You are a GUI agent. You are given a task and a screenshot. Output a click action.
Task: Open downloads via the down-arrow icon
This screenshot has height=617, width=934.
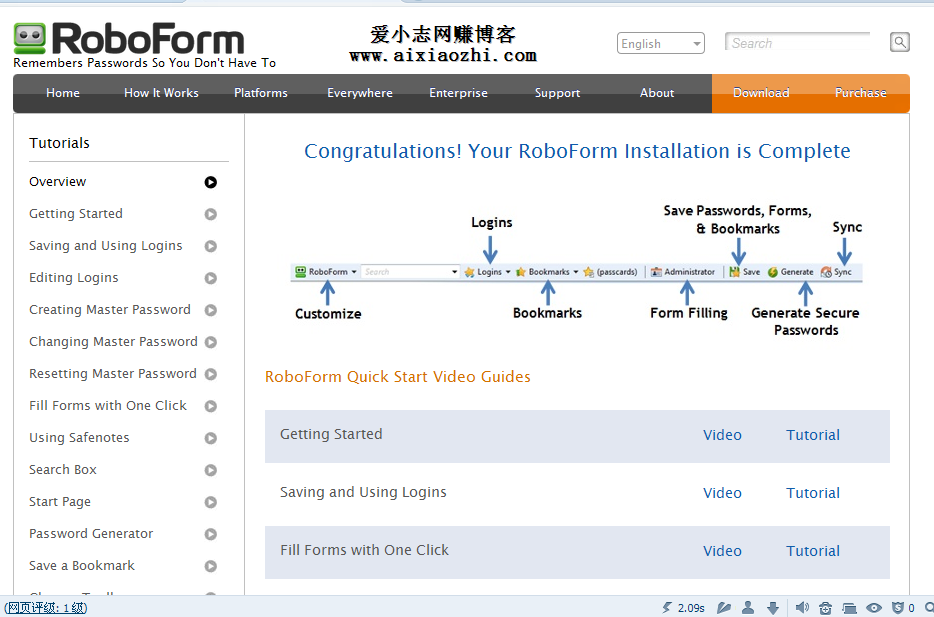[773, 607]
